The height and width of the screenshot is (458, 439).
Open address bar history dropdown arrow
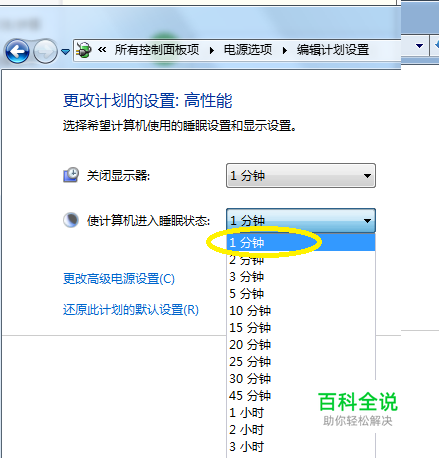(x=419, y=46)
